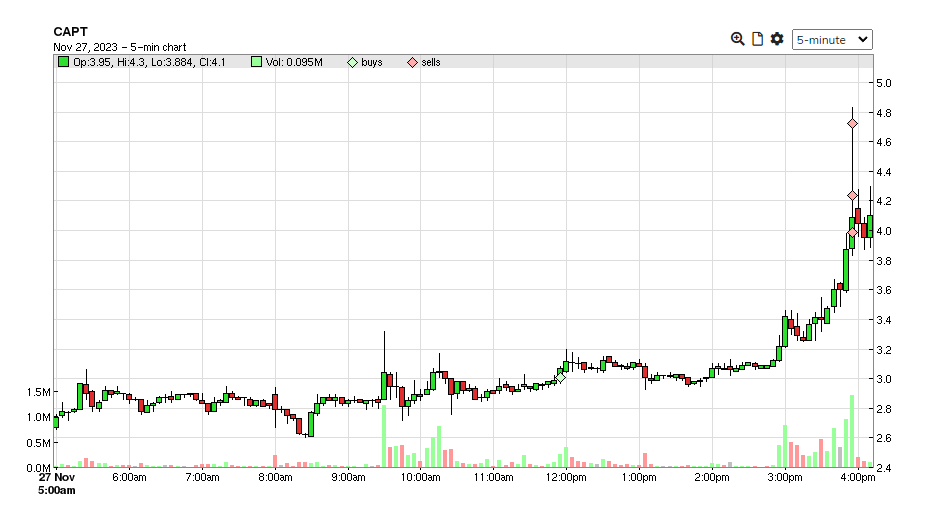Image resolution: width=930 pixels, height=520 pixels.
Task: Click the 27 Nov 5:00am axis label
Action: click(x=57, y=484)
